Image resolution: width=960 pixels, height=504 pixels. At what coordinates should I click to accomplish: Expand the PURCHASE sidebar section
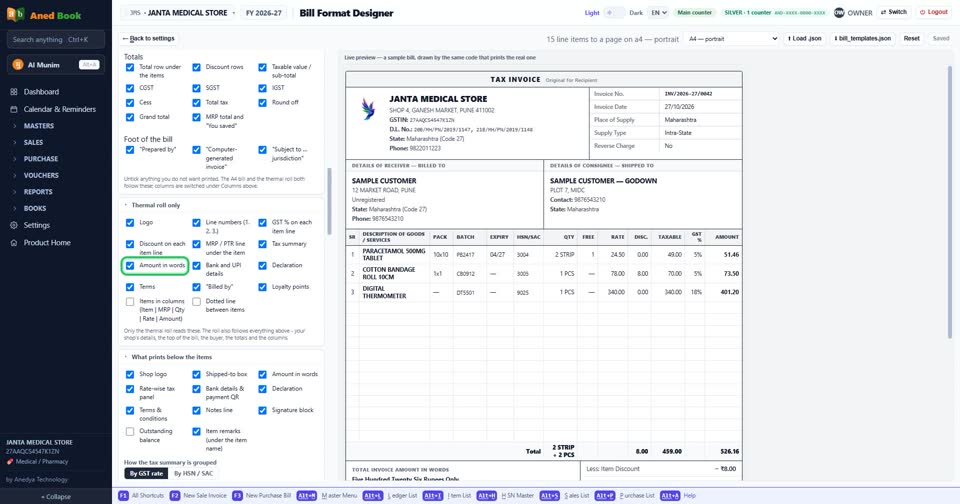(x=41, y=159)
